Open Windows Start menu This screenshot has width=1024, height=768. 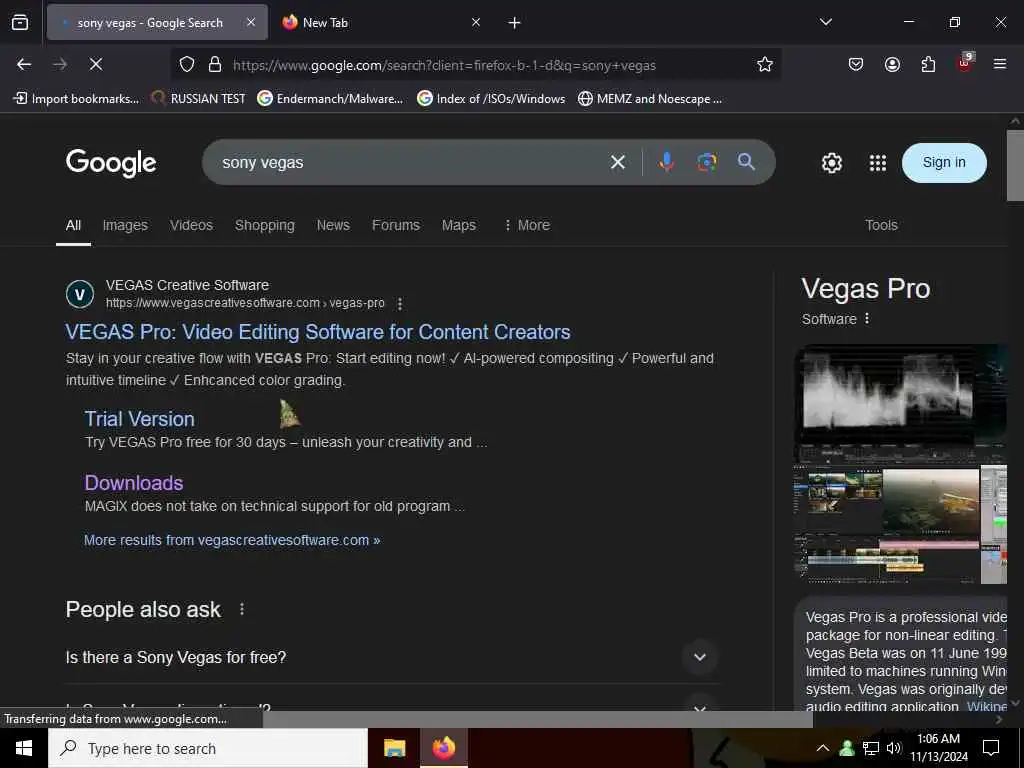tap(24, 748)
